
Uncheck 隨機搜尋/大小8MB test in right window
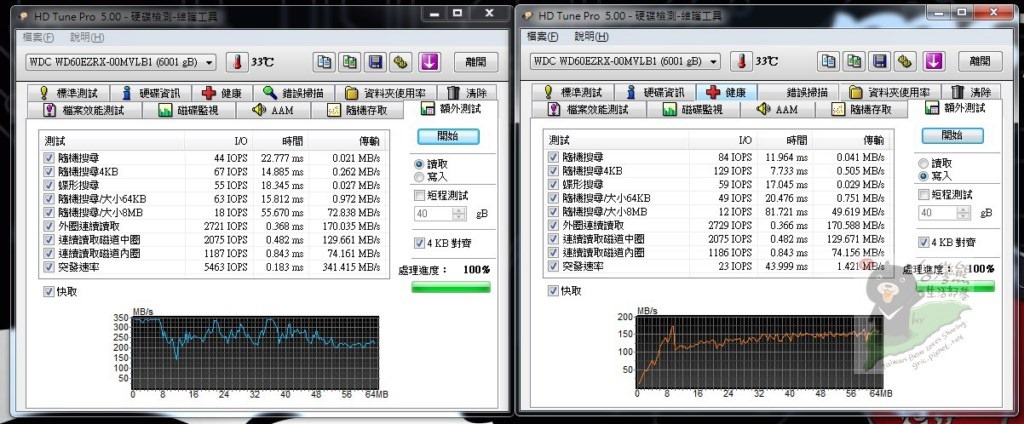point(553,212)
